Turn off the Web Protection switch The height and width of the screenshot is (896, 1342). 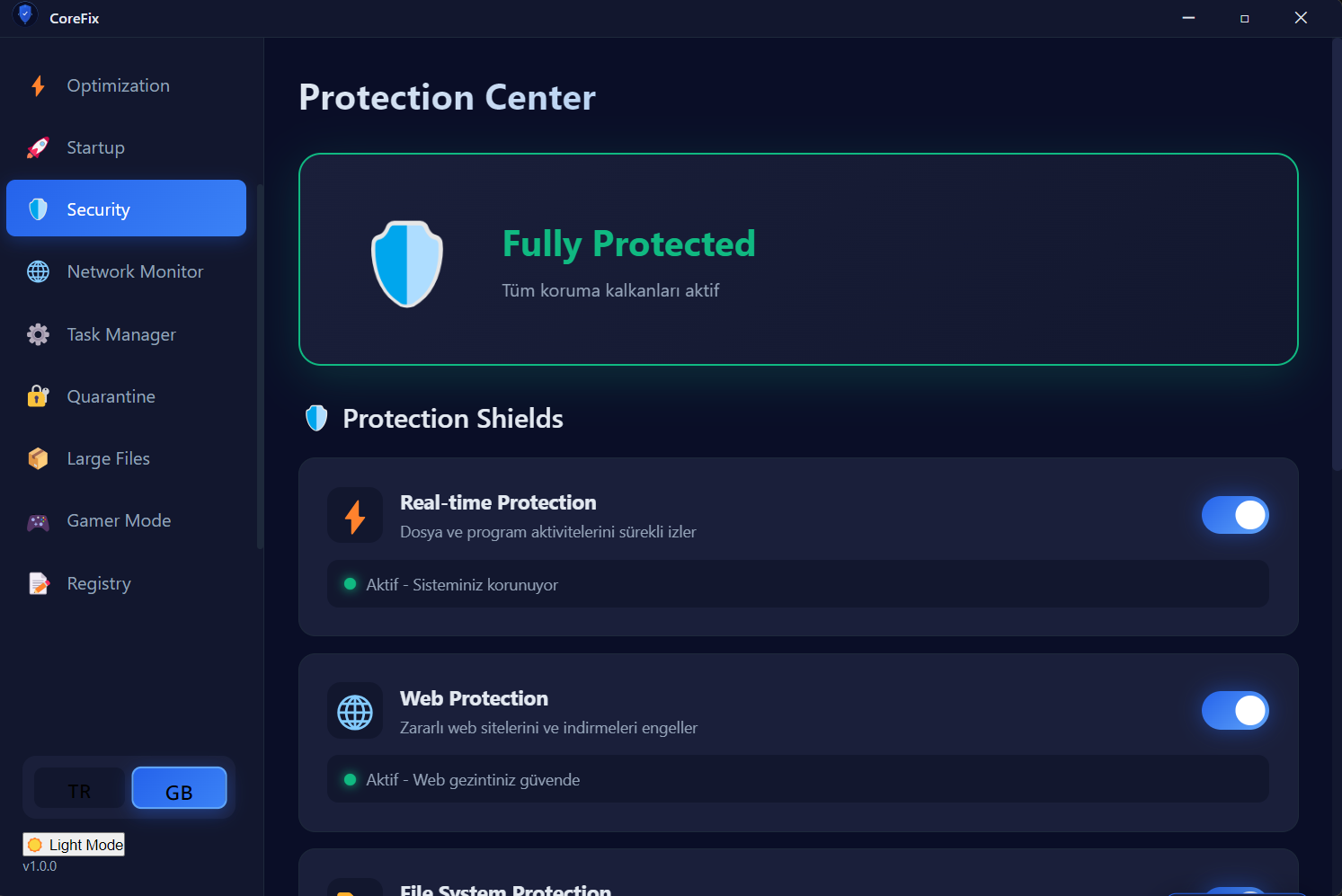pyautogui.click(x=1234, y=711)
